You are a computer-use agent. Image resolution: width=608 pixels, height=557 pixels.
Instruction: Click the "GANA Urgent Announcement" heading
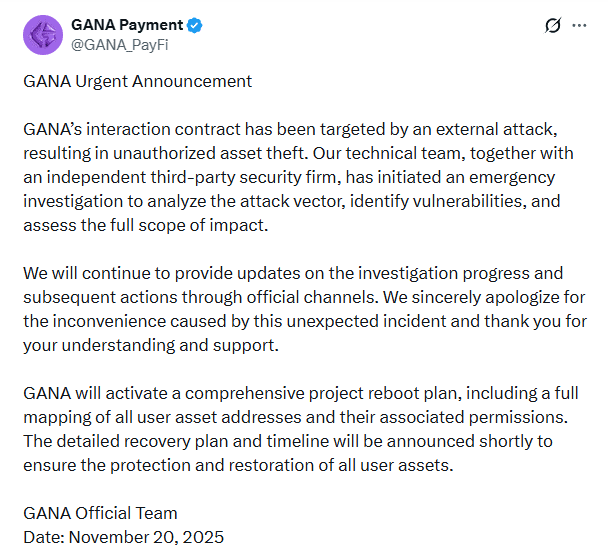tap(138, 81)
